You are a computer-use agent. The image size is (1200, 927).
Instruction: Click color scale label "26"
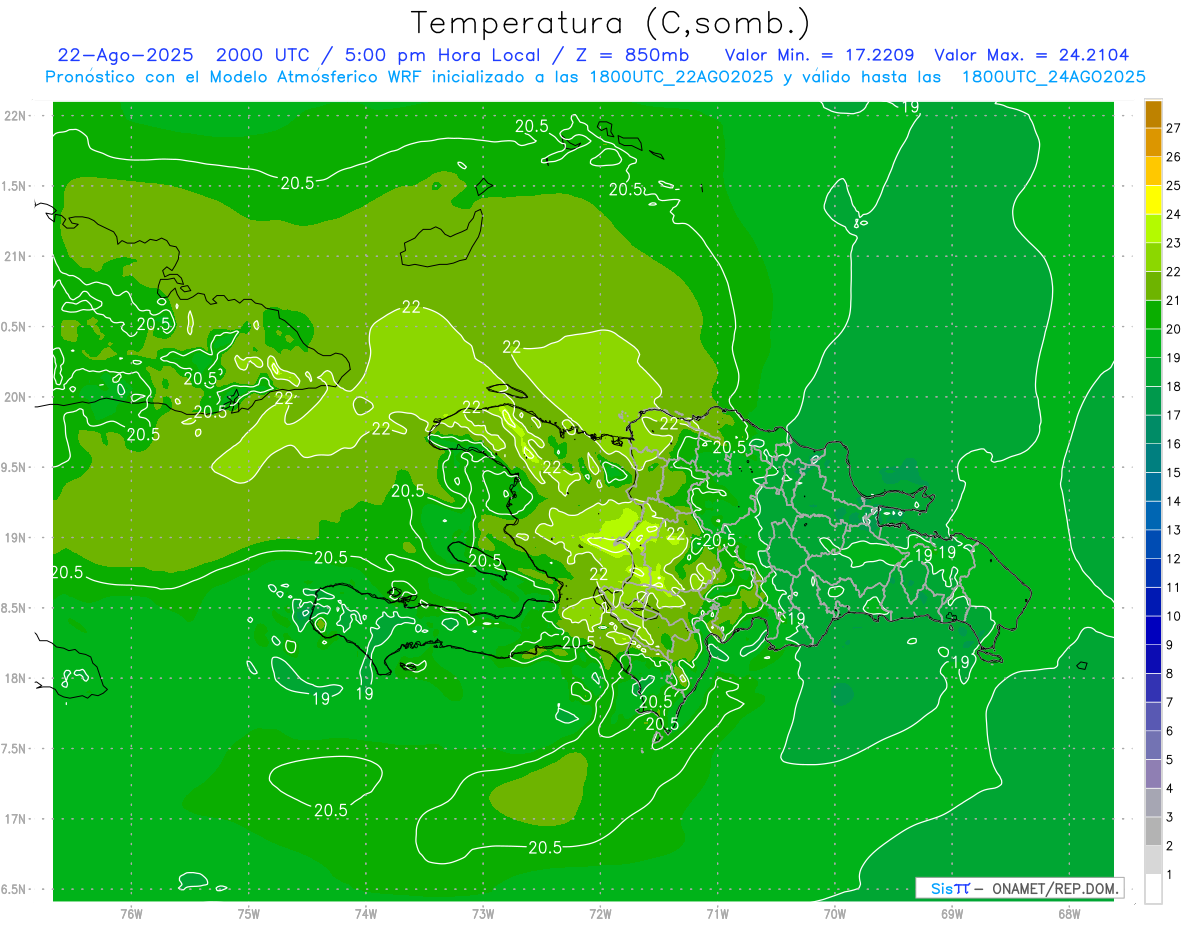point(1173,157)
